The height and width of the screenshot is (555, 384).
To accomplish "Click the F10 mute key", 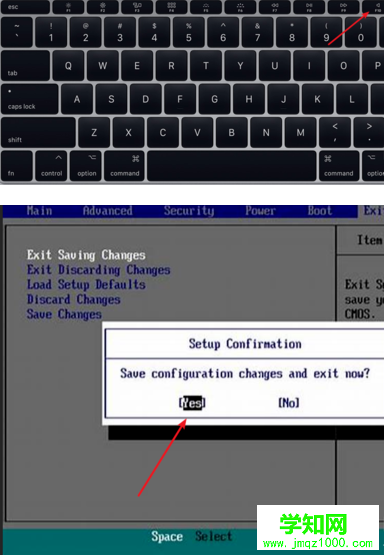I will [x=373, y=7].
